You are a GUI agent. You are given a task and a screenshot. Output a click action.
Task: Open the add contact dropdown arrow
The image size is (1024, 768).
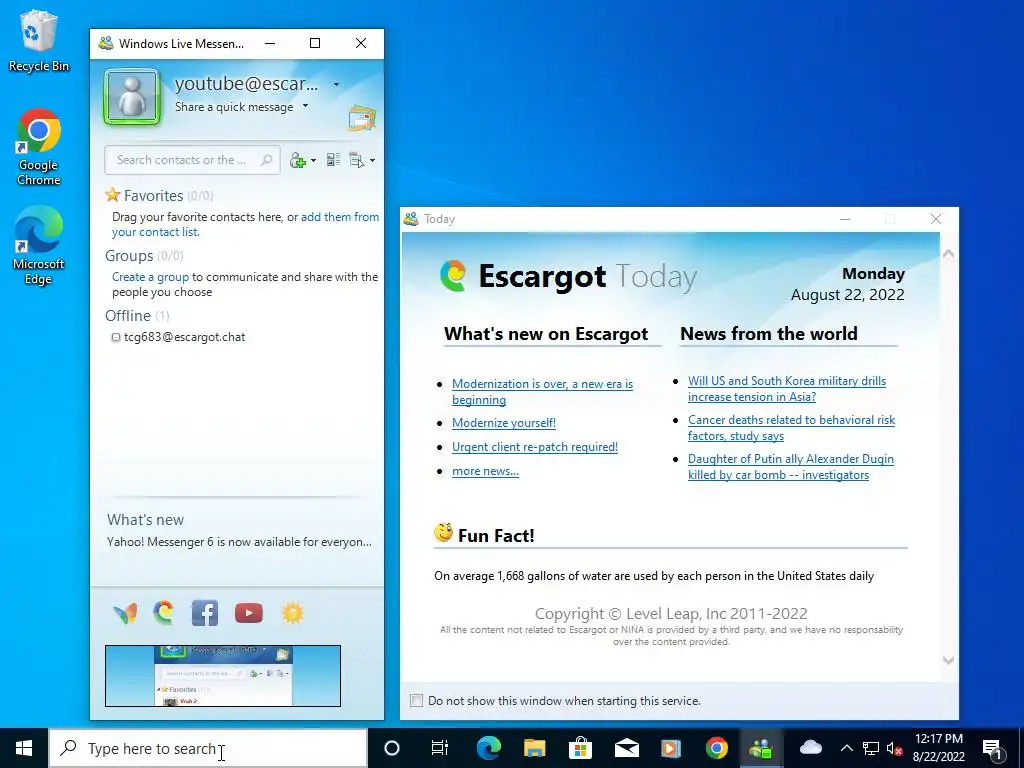coord(313,161)
